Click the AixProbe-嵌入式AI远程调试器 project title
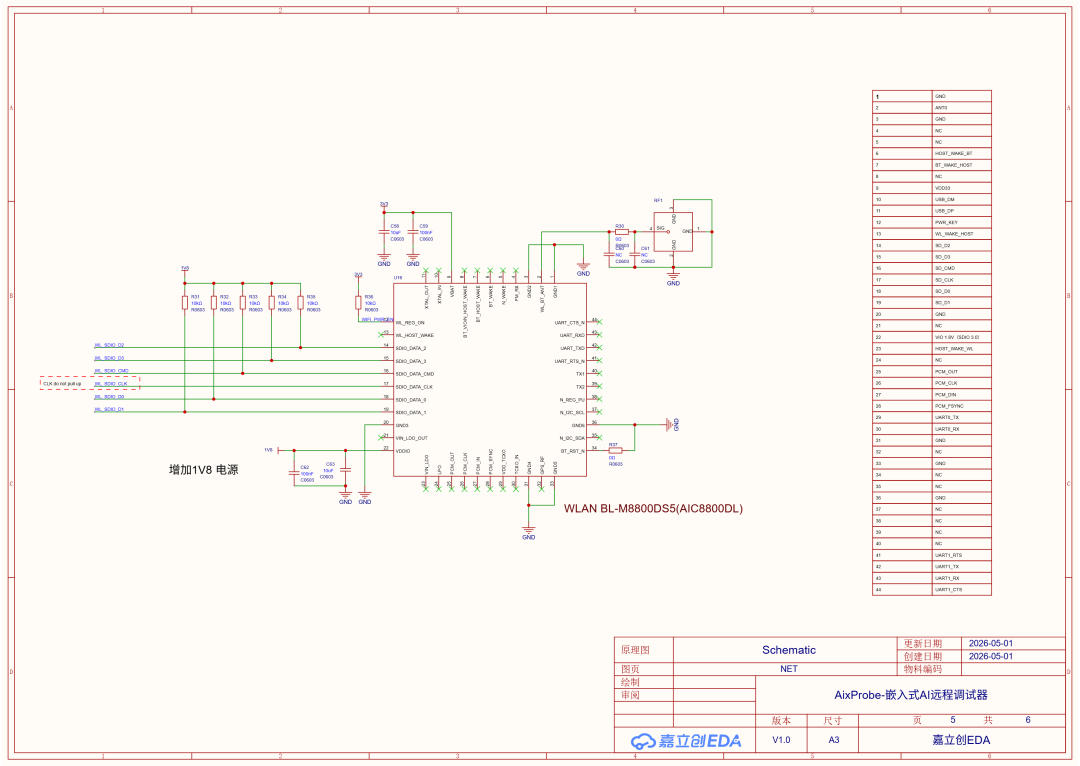 [x=911, y=695]
